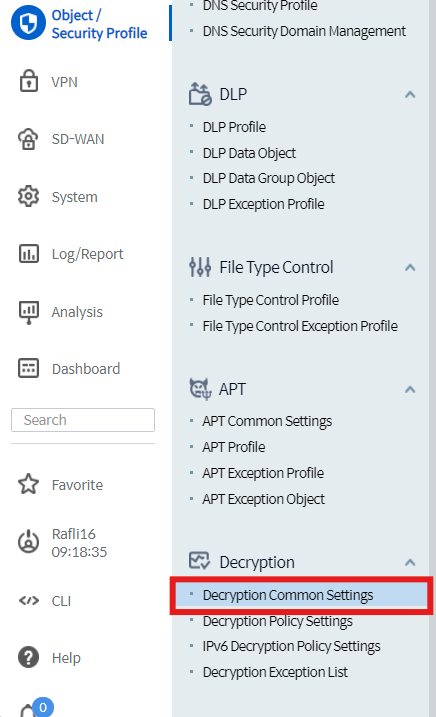Screen dimensions: 436x717
Task: Open APT Exception Profile link
Action: (263, 473)
